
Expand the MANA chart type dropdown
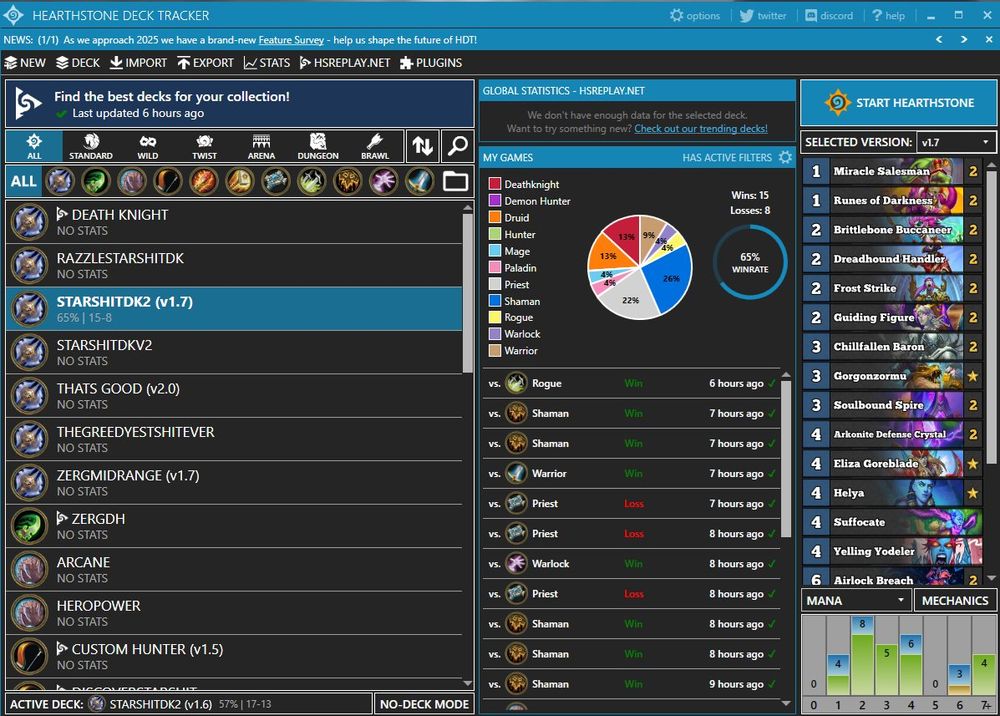point(856,601)
